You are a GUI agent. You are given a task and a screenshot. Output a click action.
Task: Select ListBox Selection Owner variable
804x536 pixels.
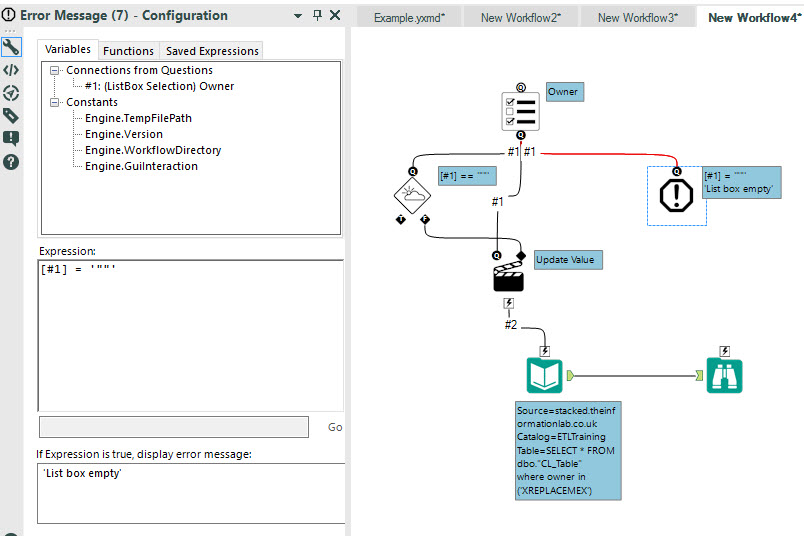point(159,86)
